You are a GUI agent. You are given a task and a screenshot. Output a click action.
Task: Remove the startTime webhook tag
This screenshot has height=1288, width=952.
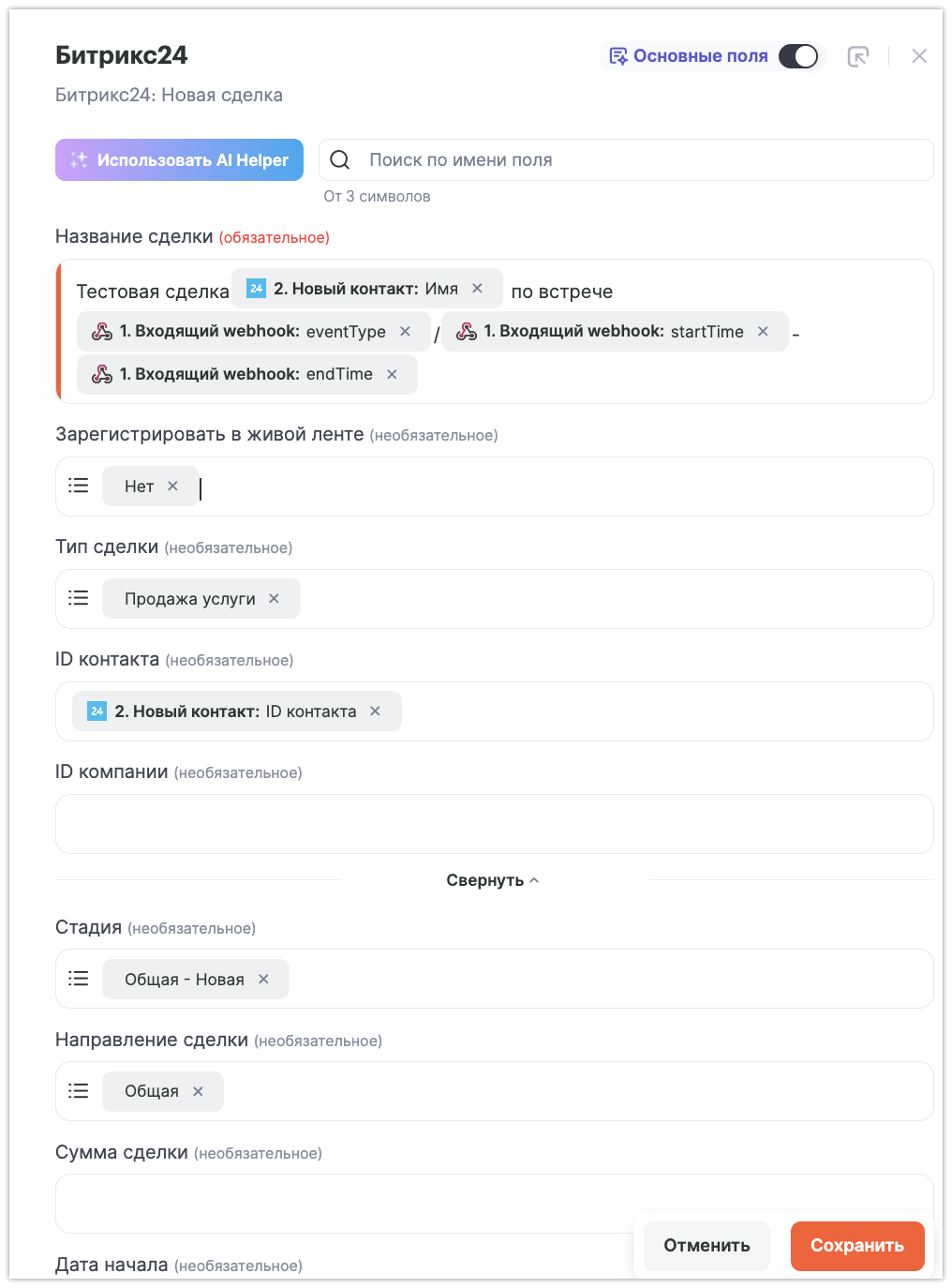pyautogui.click(x=764, y=332)
